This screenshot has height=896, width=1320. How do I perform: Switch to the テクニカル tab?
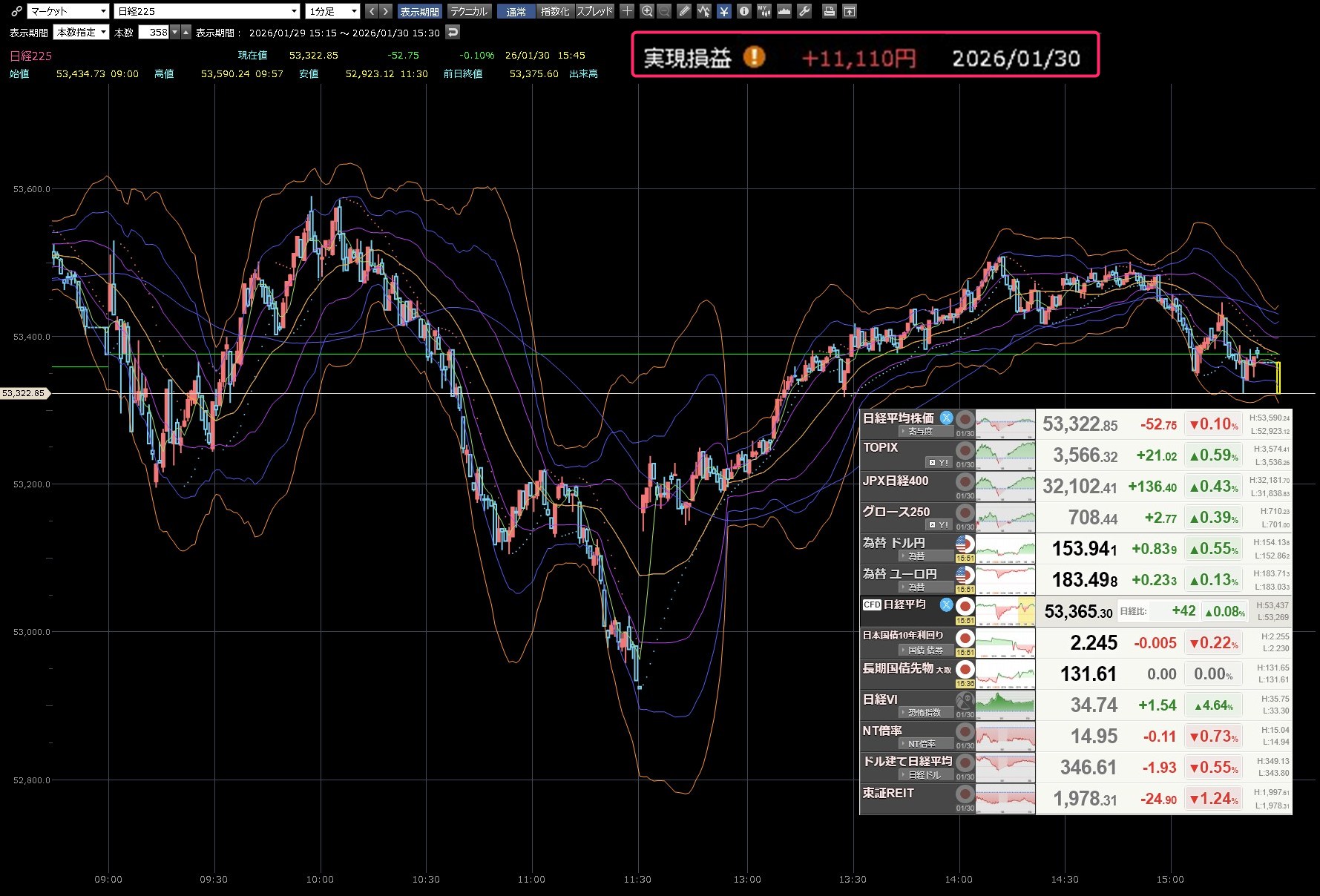click(x=469, y=11)
